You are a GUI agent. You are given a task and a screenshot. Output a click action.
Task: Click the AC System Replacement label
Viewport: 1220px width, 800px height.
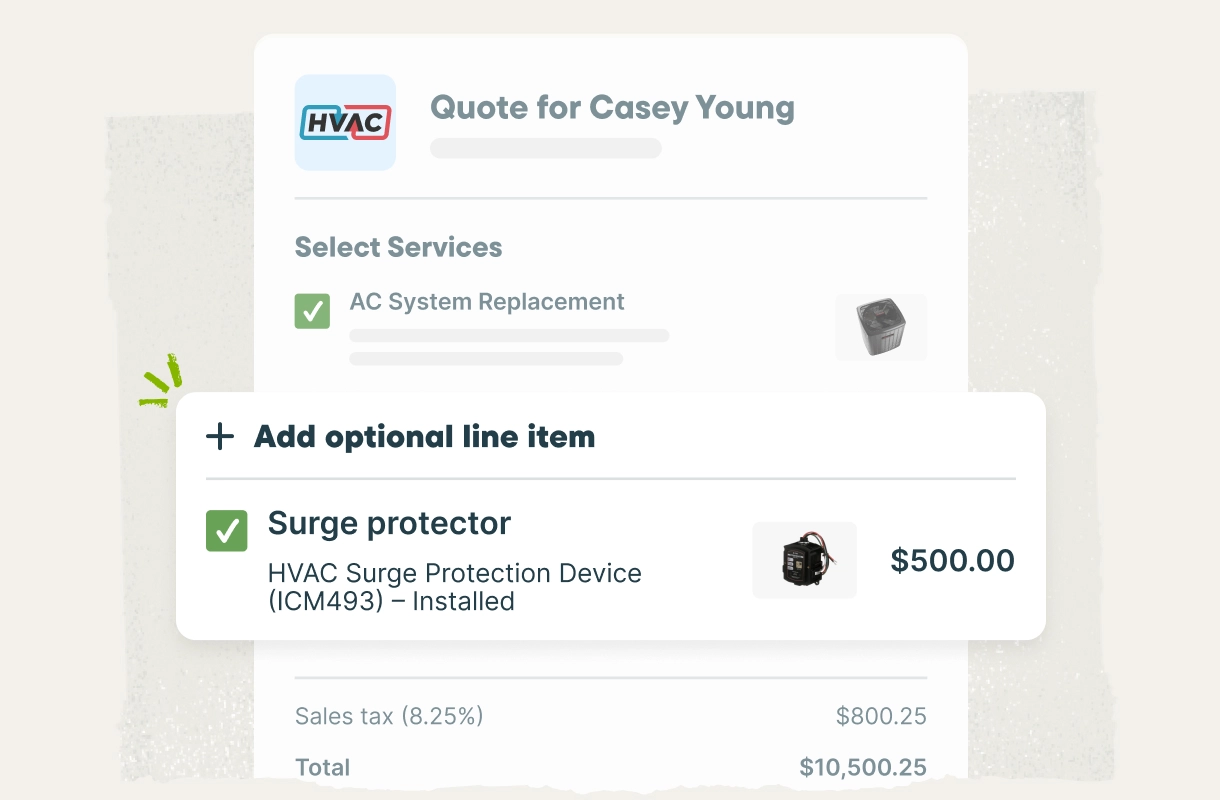(x=487, y=302)
